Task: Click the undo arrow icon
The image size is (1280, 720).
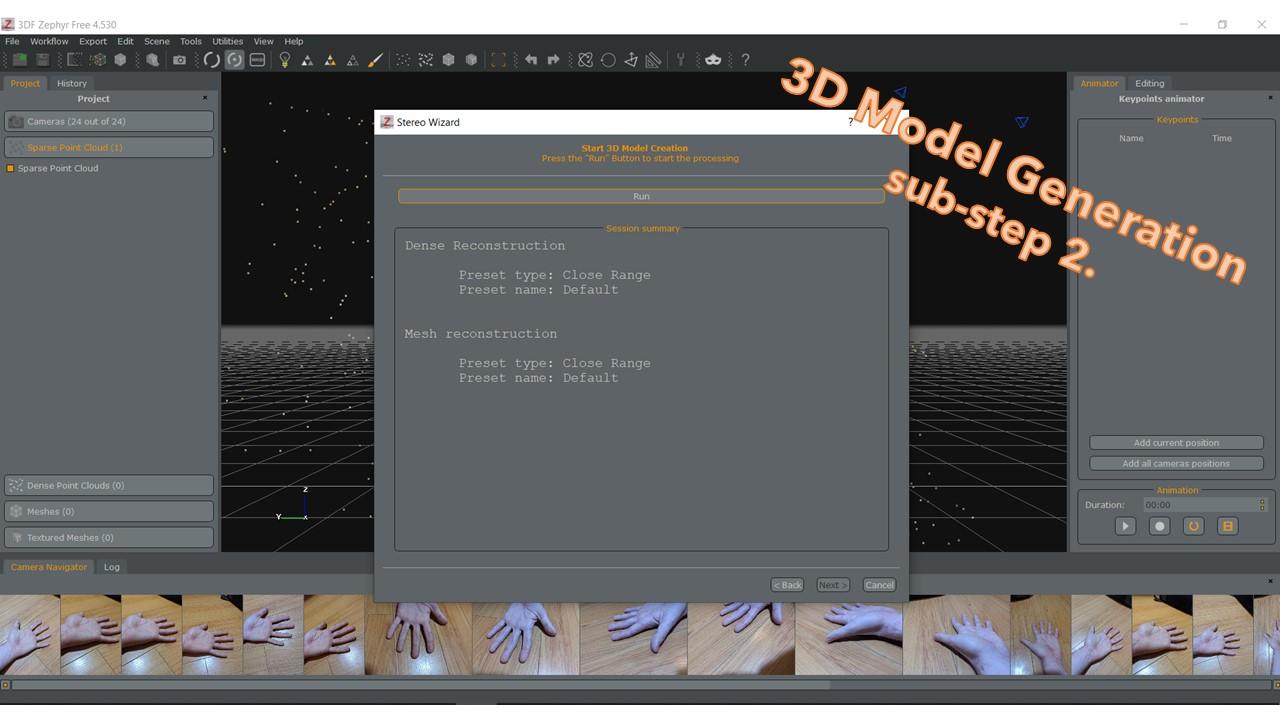Action: coord(530,60)
